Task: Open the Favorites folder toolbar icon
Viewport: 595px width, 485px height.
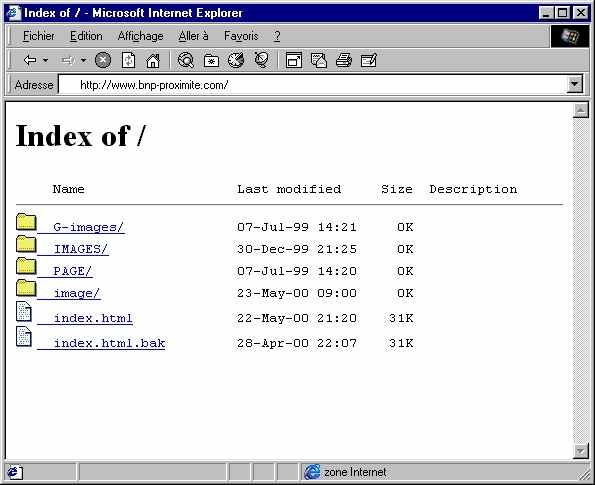Action: (x=211, y=60)
